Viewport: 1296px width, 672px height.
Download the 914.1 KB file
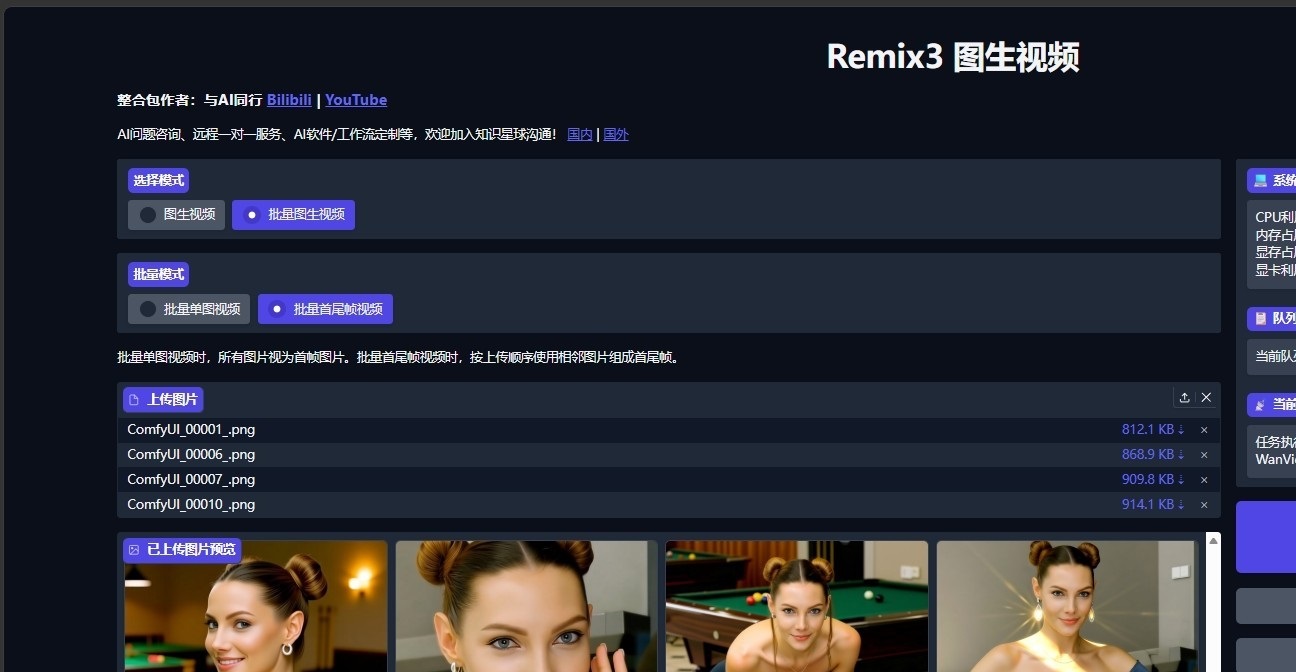coord(1153,504)
